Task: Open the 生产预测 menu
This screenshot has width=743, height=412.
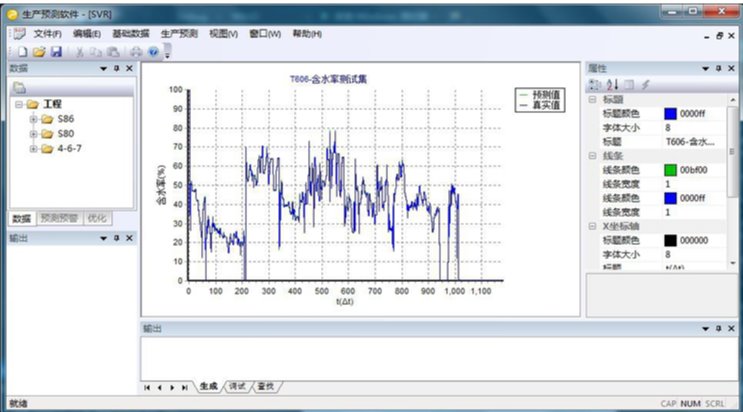Action: click(x=179, y=34)
